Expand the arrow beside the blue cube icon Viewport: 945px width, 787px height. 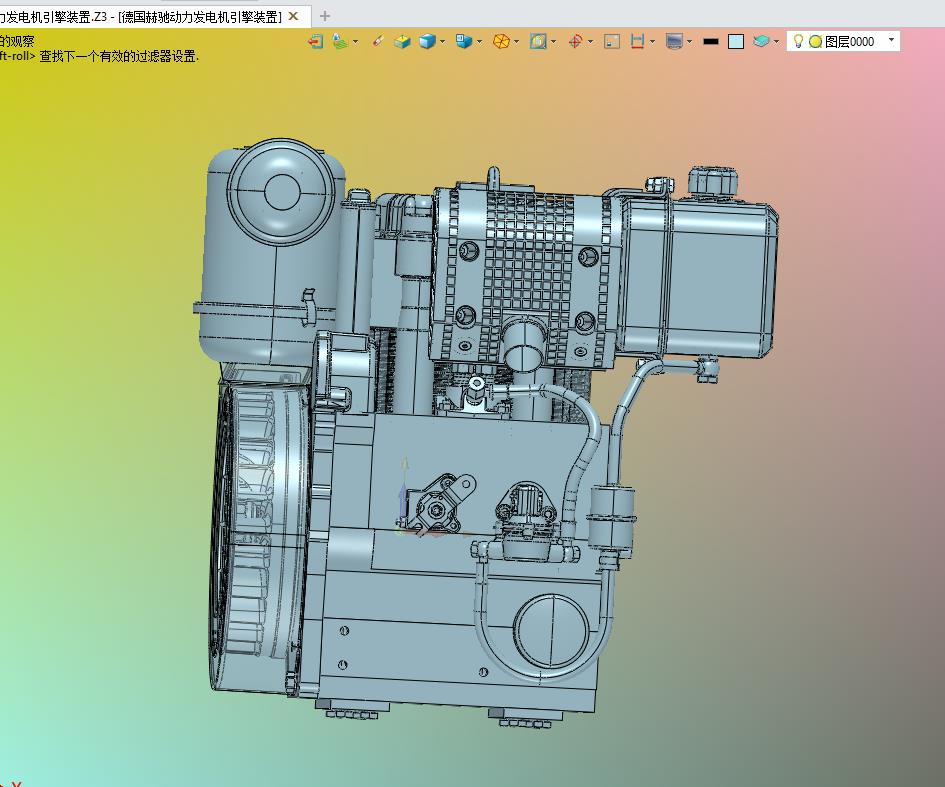click(443, 42)
